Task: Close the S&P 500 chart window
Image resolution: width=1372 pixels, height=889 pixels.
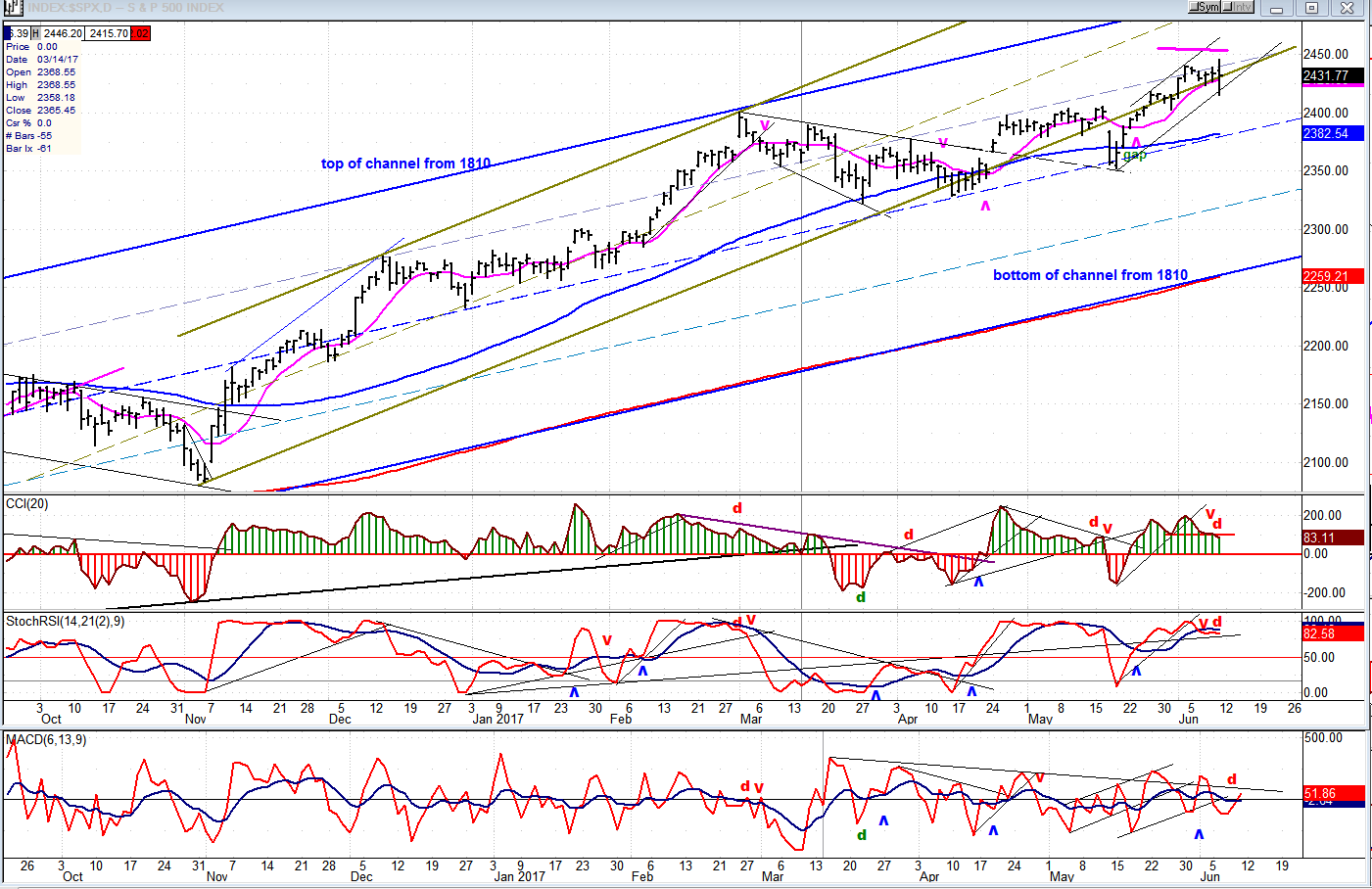Action: 1348,9
